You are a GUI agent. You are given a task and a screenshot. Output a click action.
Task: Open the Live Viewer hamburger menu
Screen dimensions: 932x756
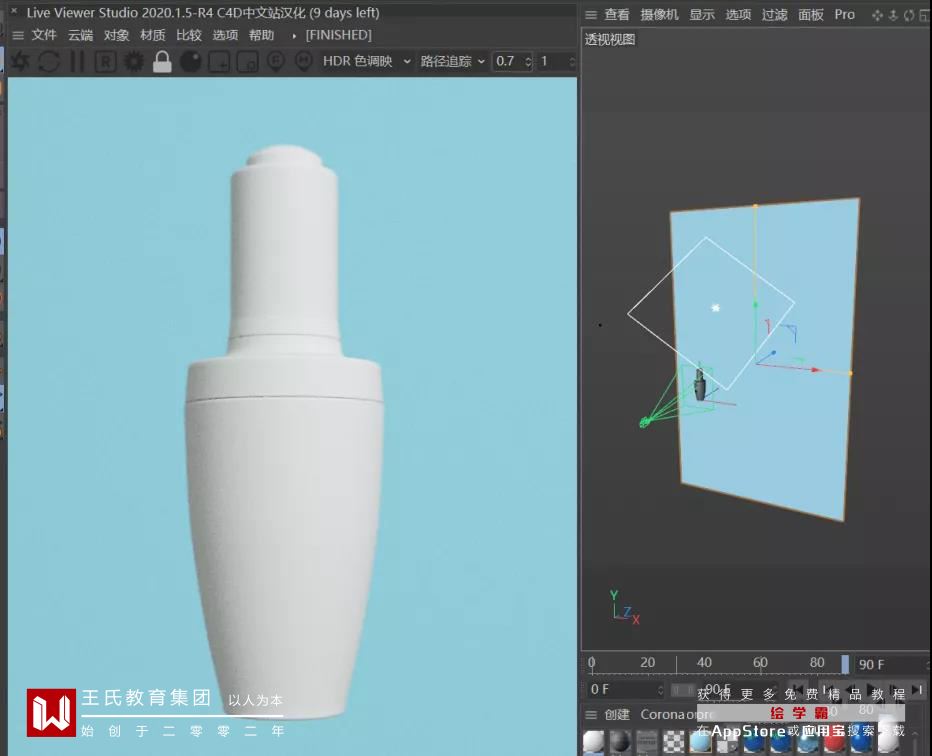(x=18, y=36)
